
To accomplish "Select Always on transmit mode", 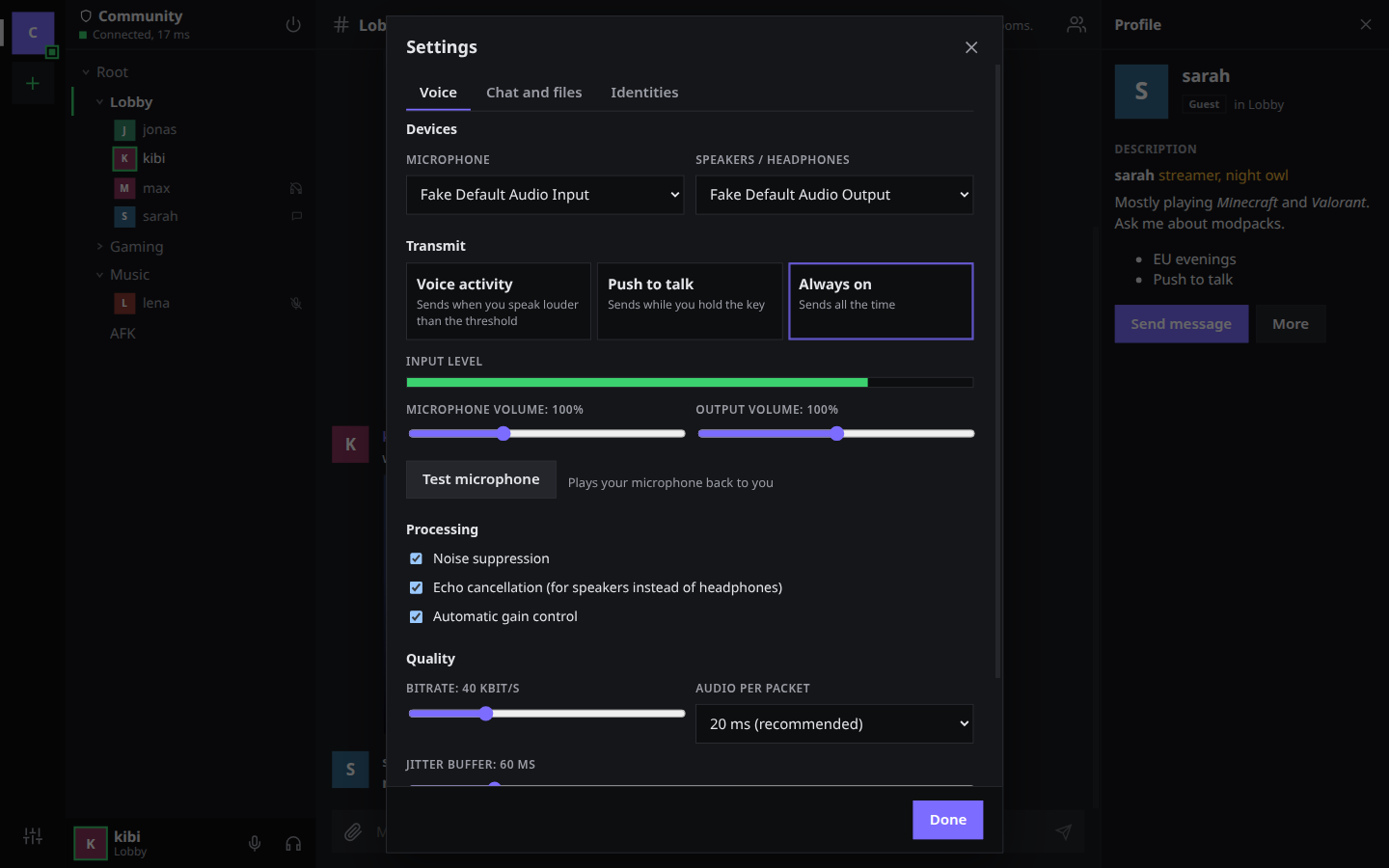I will coord(881,301).
